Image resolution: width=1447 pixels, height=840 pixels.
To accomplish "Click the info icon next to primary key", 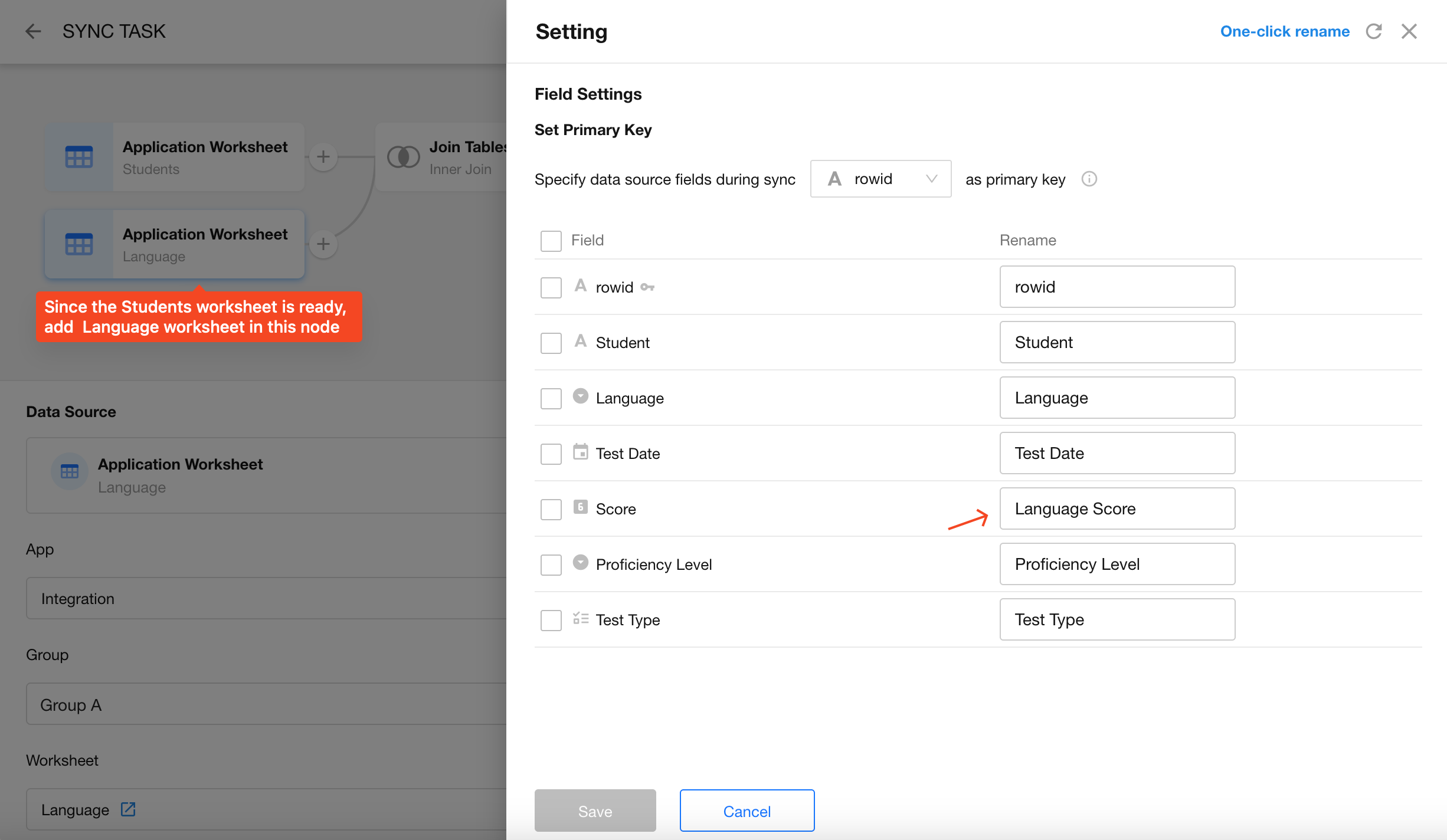I will (x=1089, y=179).
